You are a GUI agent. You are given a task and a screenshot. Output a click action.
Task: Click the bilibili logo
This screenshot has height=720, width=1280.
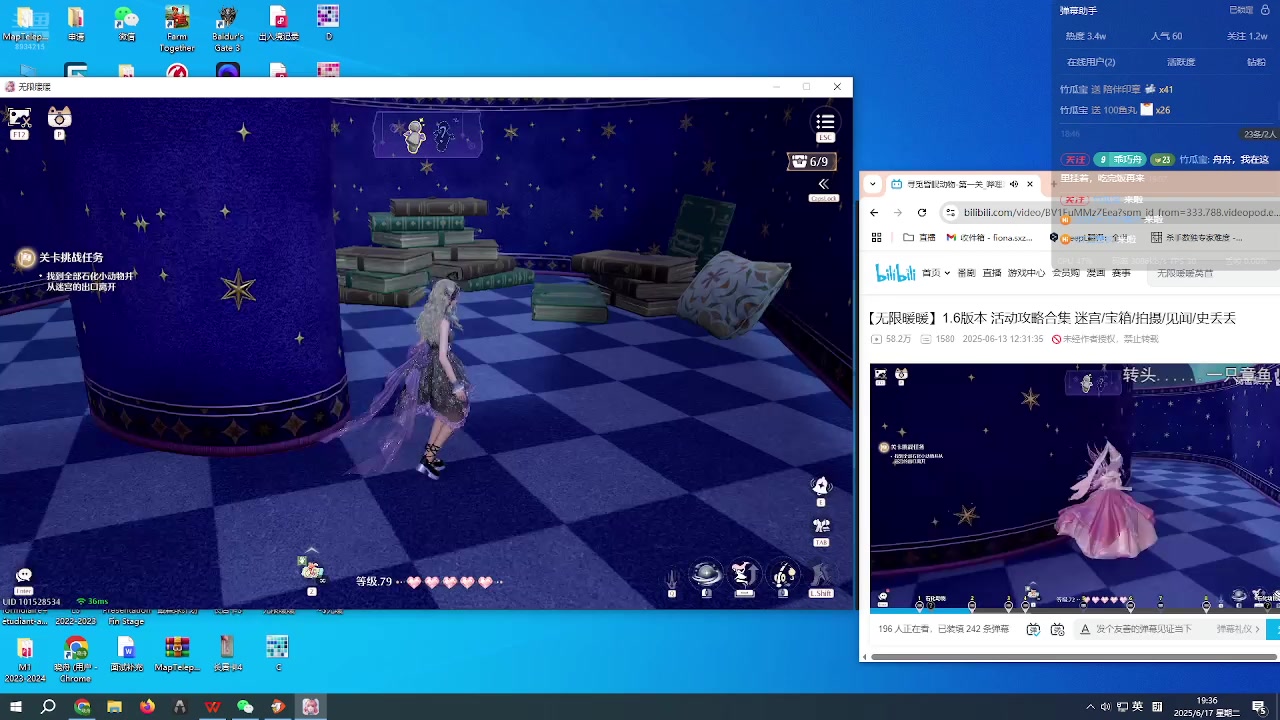tap(896, 273)
